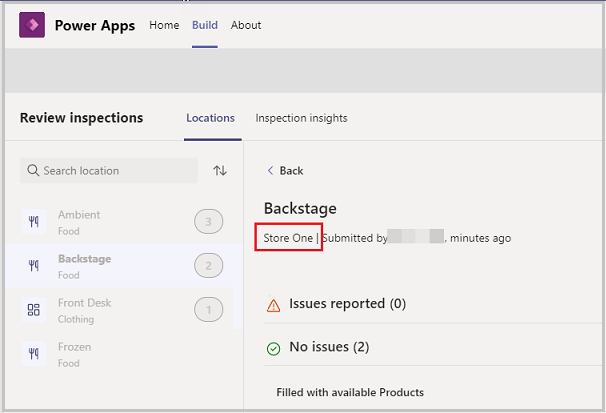The height and width of the screenshot is (413, 606).
Task: Switch to the Locations tab
Action: click(210, 118)
